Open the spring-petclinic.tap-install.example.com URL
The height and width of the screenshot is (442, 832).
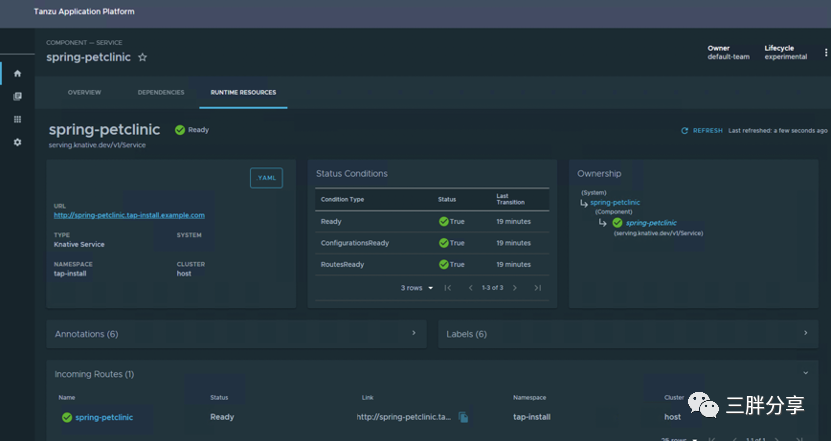click(x=129, y=215)
